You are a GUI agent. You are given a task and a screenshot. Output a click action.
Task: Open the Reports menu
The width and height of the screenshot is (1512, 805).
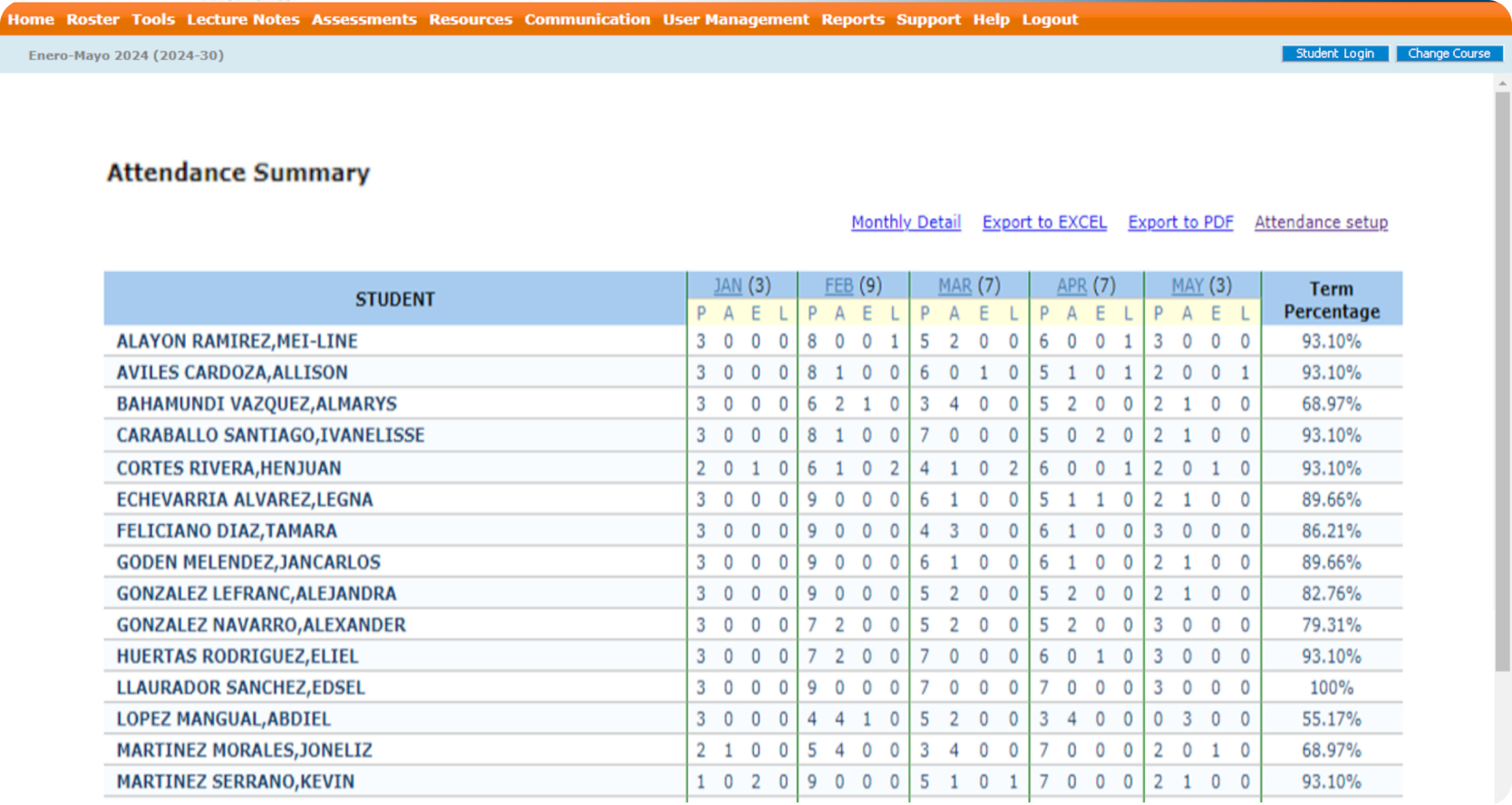pyautogui.click(x=852, y=19)
